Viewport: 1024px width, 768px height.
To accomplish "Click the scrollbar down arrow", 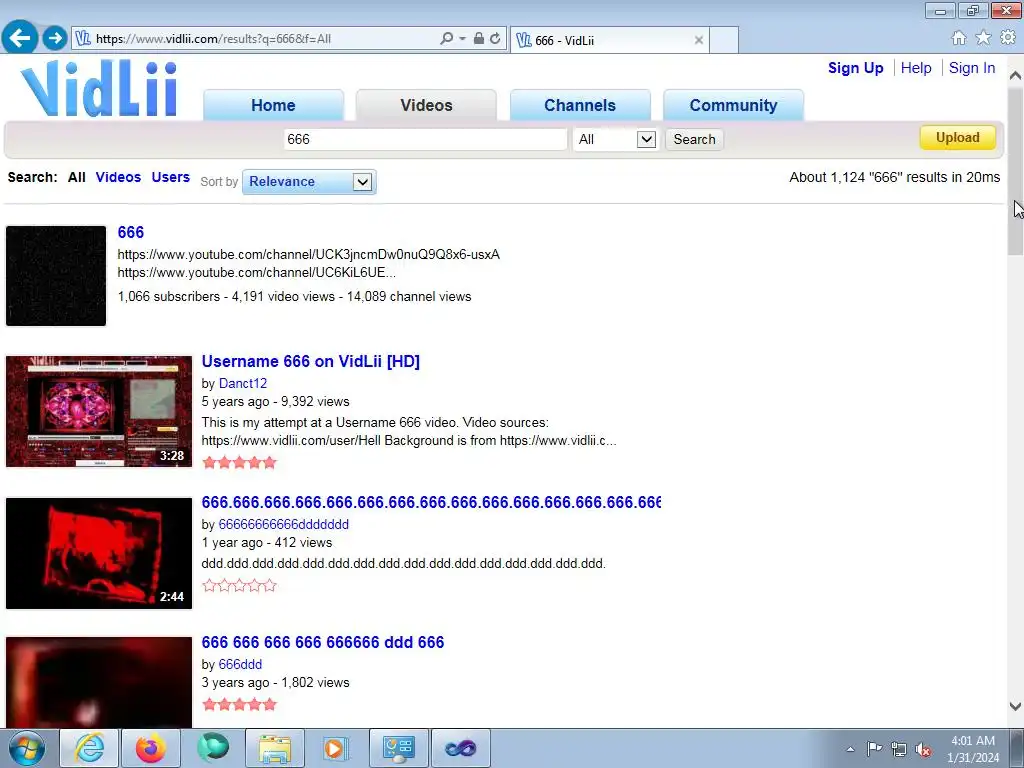I will [1015, 706].
